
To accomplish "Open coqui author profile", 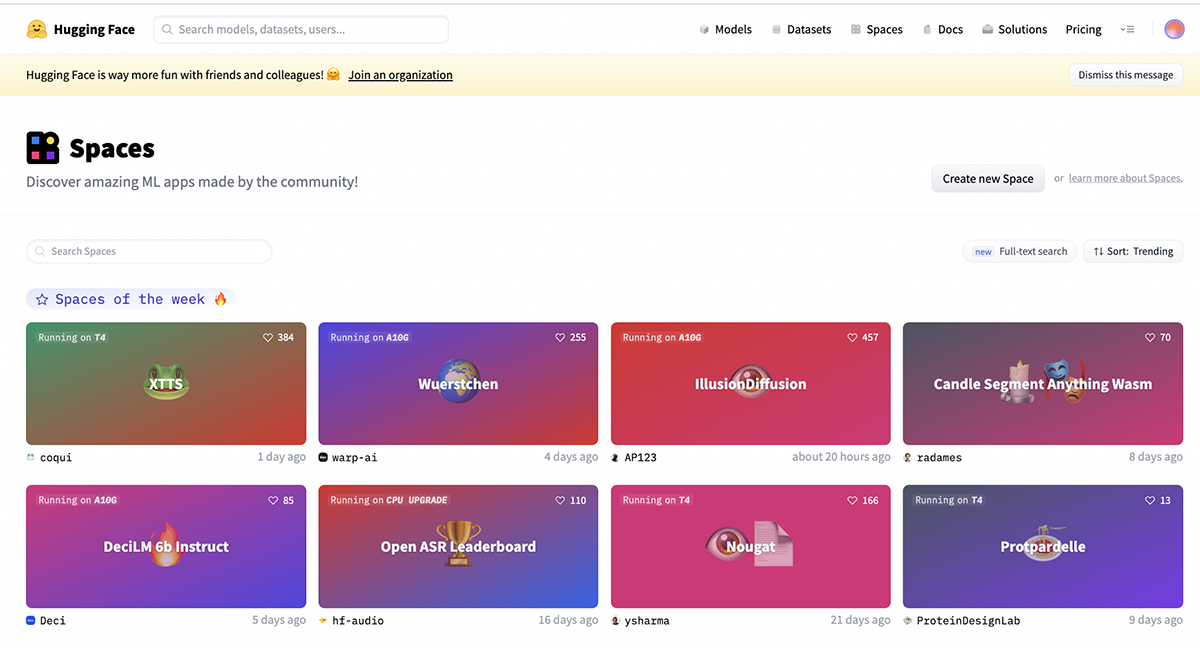I will (x=56, y=457).
